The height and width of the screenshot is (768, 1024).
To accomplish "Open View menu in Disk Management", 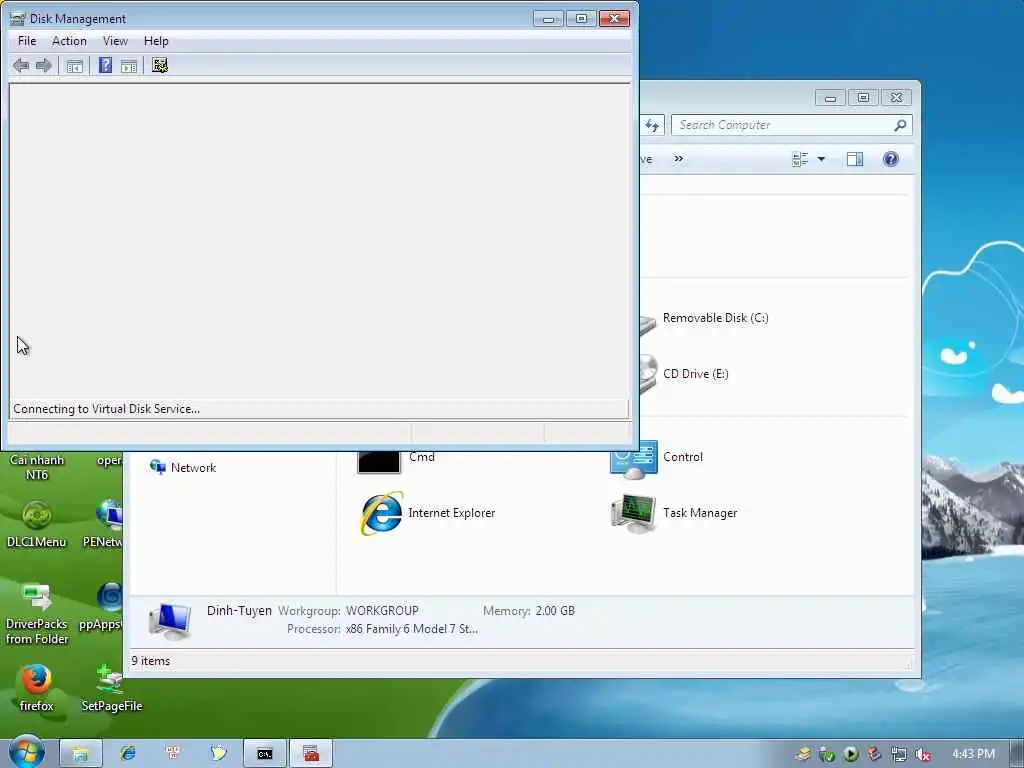I will pos(115,41).
